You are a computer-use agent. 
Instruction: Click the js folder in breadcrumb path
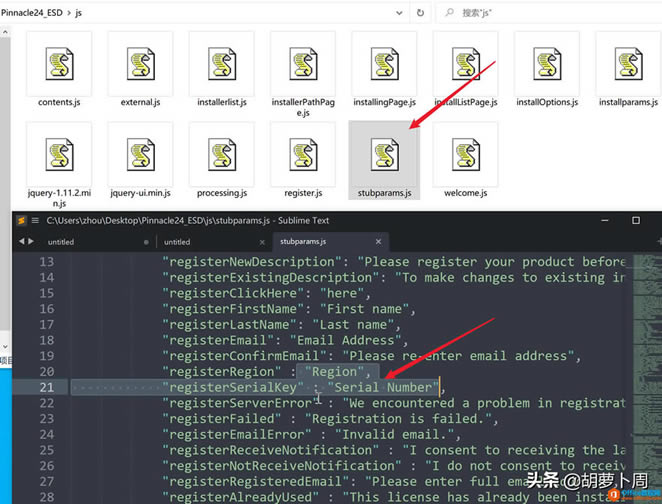click(x=79, y=13)
